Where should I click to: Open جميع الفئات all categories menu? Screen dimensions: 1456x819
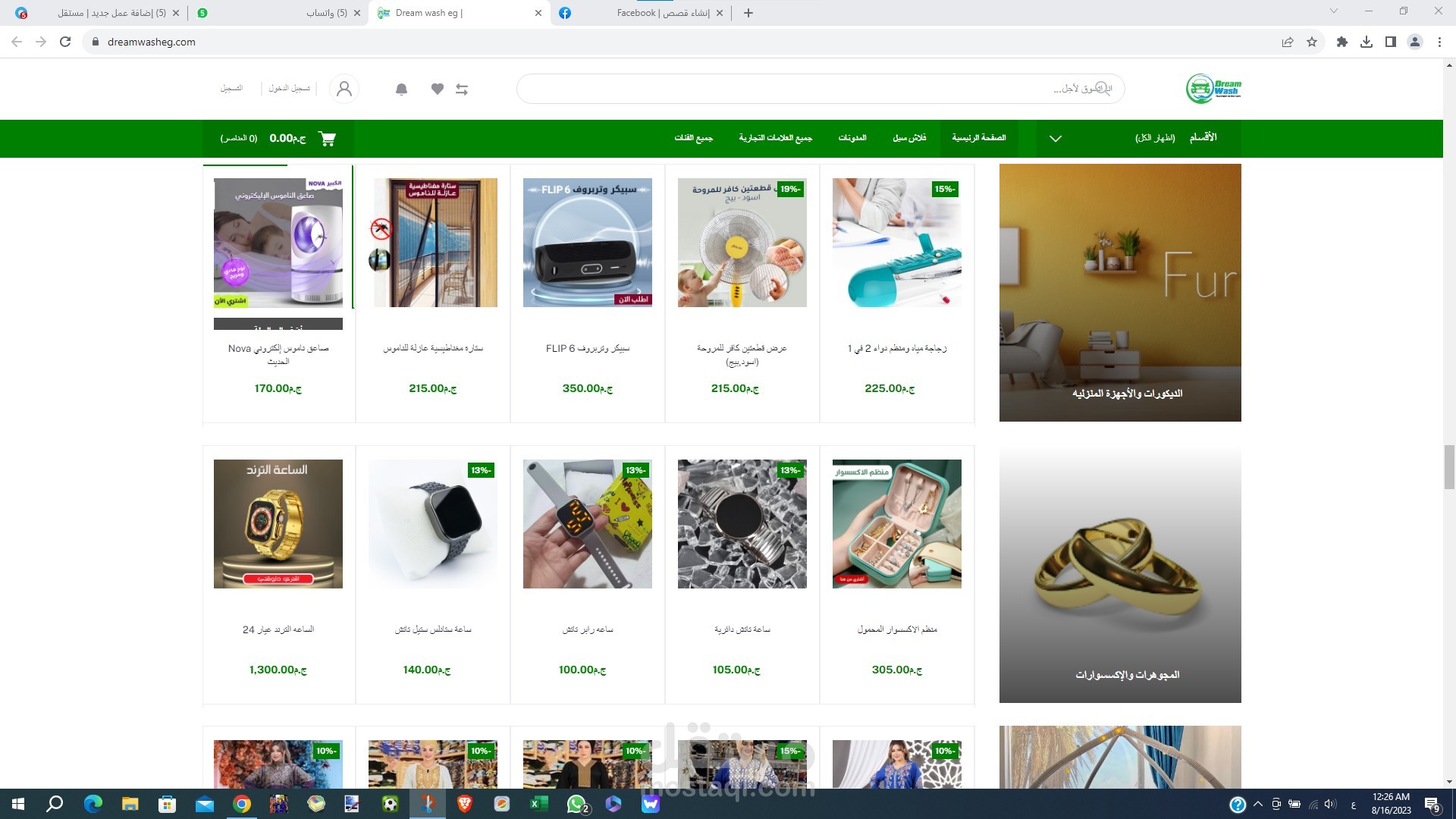click(694, 138)
